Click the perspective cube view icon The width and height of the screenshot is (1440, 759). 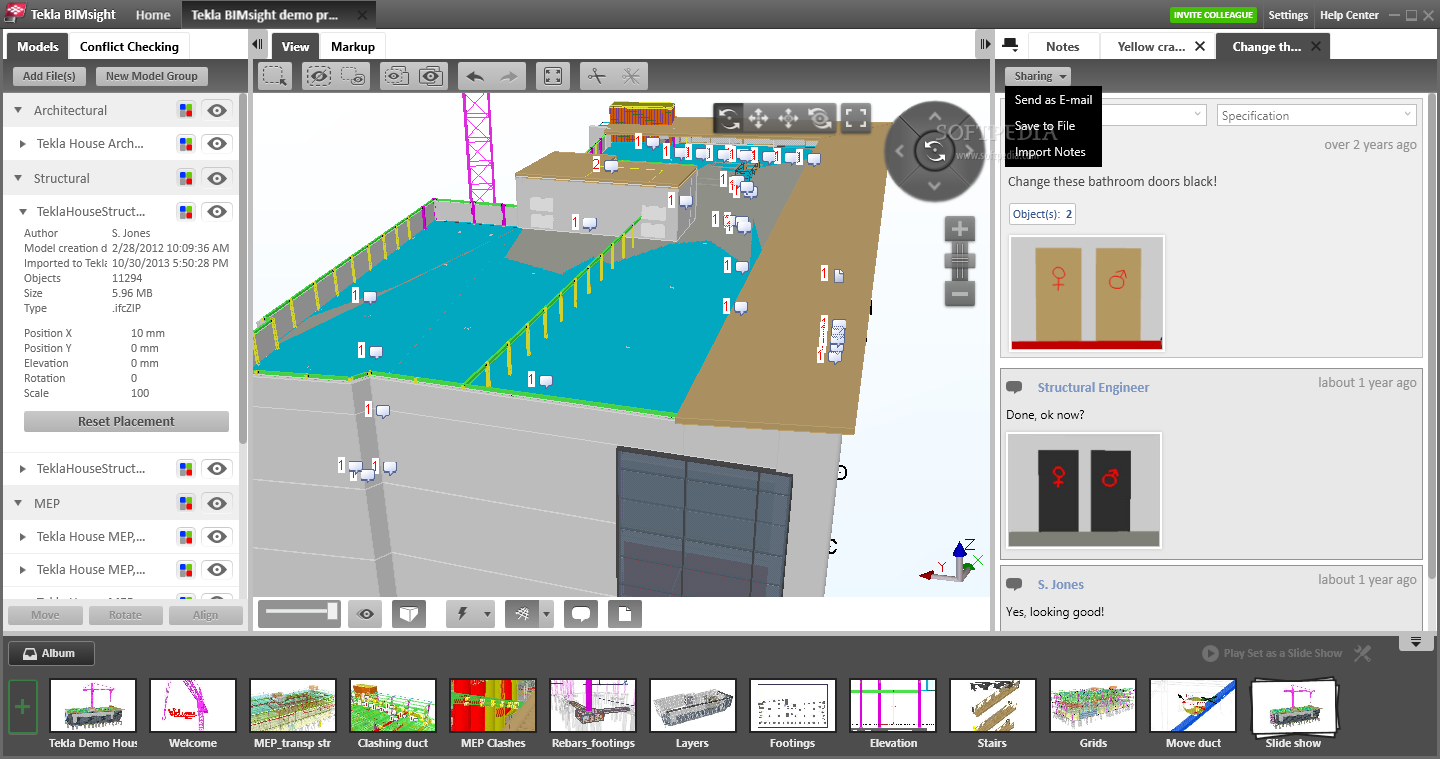point(409,614)
